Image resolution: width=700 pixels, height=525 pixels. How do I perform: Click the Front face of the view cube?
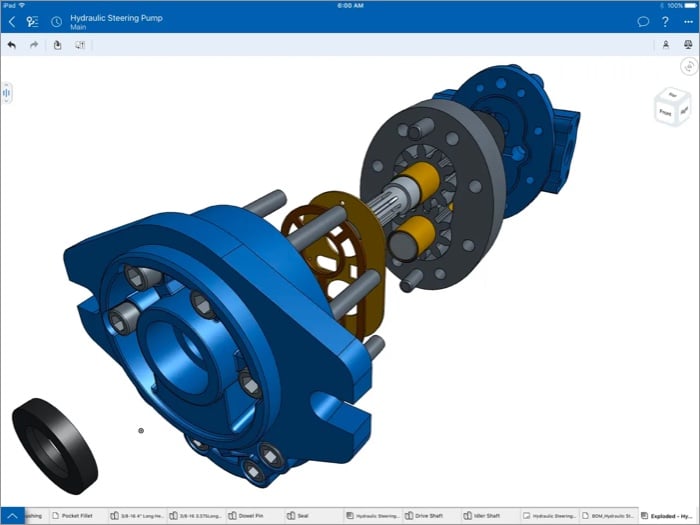[666, 112]
